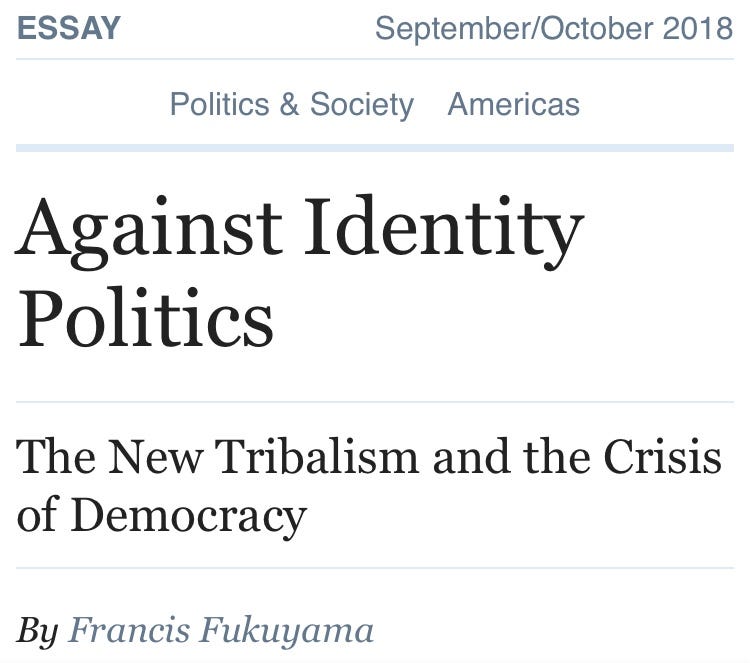Screen dimensions: 750x663
Task: Open the Politics & Society topic
Action: (291, 105)
